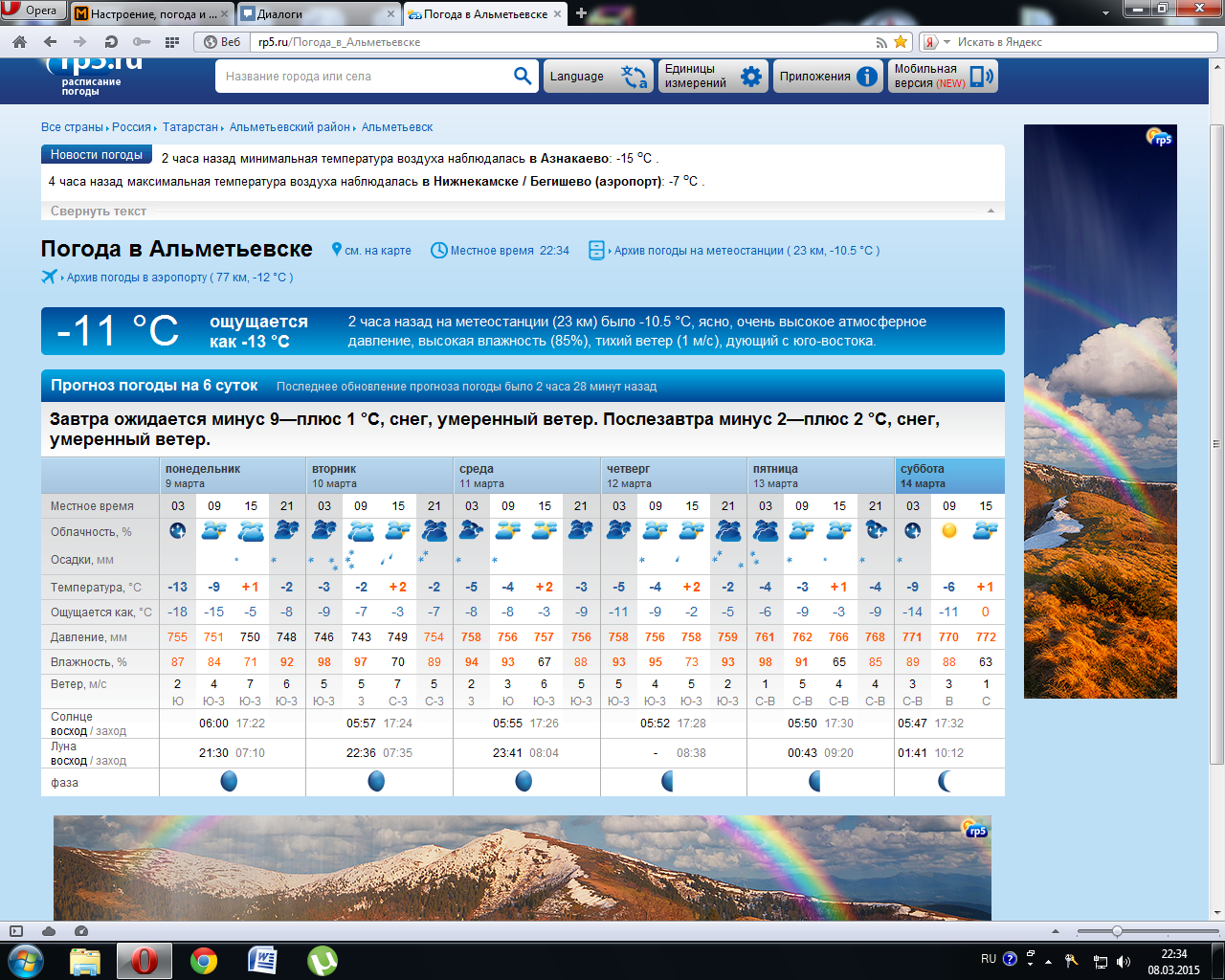Open the см. на карте link
The image size is (1225, 980).
(x=377, y=251)
